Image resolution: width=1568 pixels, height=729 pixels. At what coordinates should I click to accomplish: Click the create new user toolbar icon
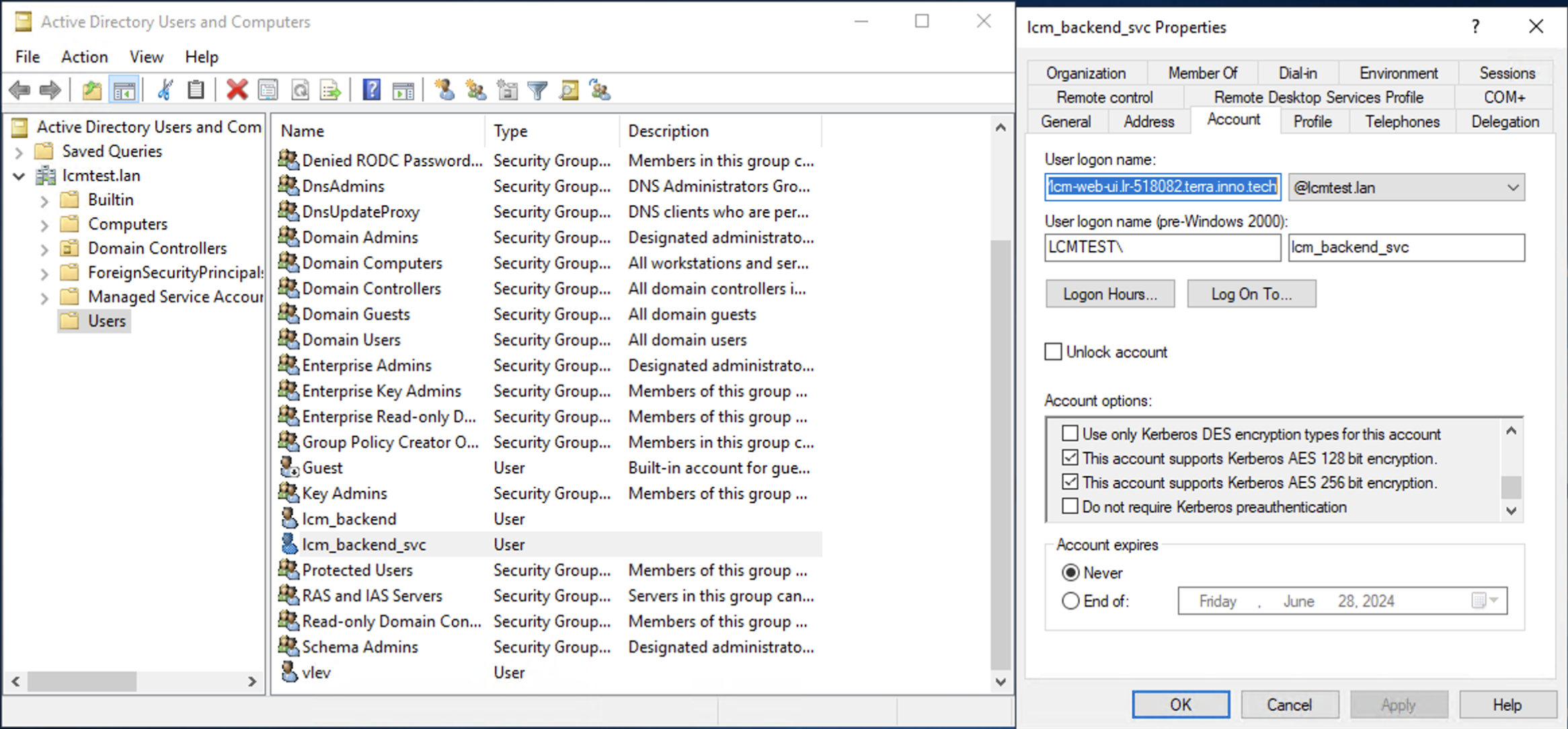tap(444, 90)
